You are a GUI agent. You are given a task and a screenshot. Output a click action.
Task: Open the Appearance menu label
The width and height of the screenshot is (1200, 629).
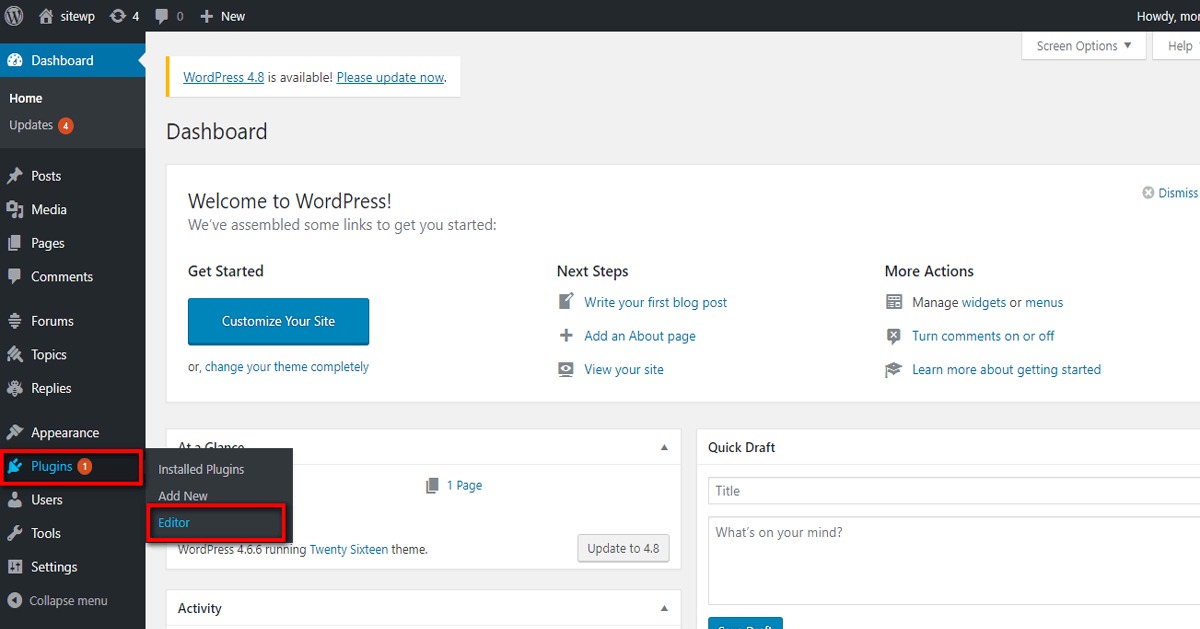click(x=65, y=433)
